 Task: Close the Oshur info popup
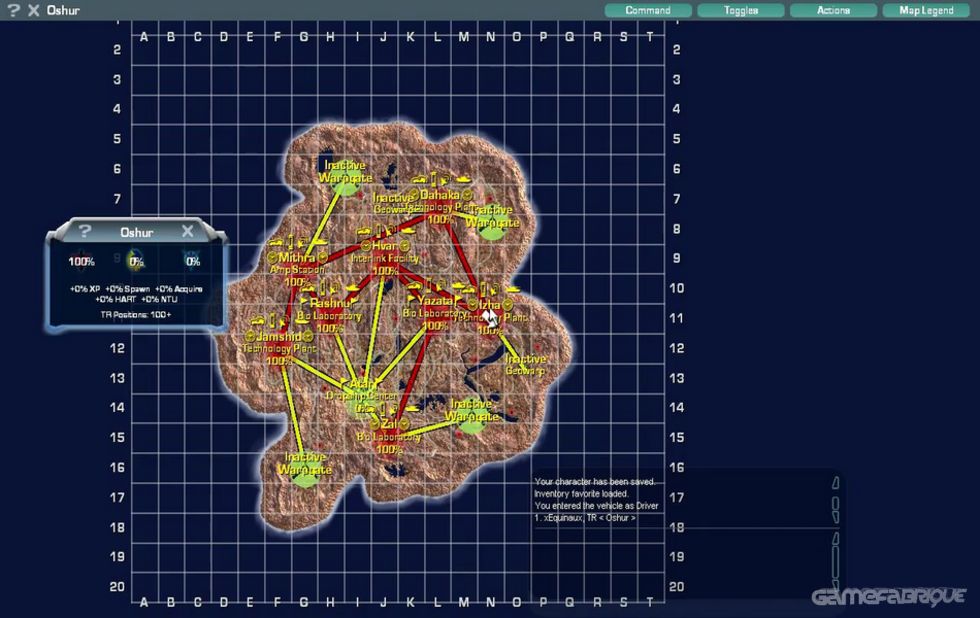coord(187,231)
